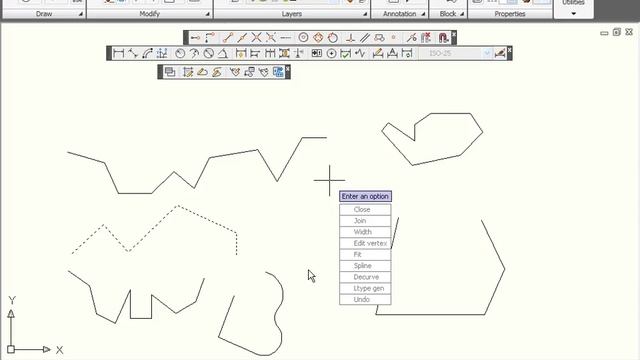640x360 pixels.
Task: Open the Tolerance tool
Action: pyautogui.click(x=317, y=53)
